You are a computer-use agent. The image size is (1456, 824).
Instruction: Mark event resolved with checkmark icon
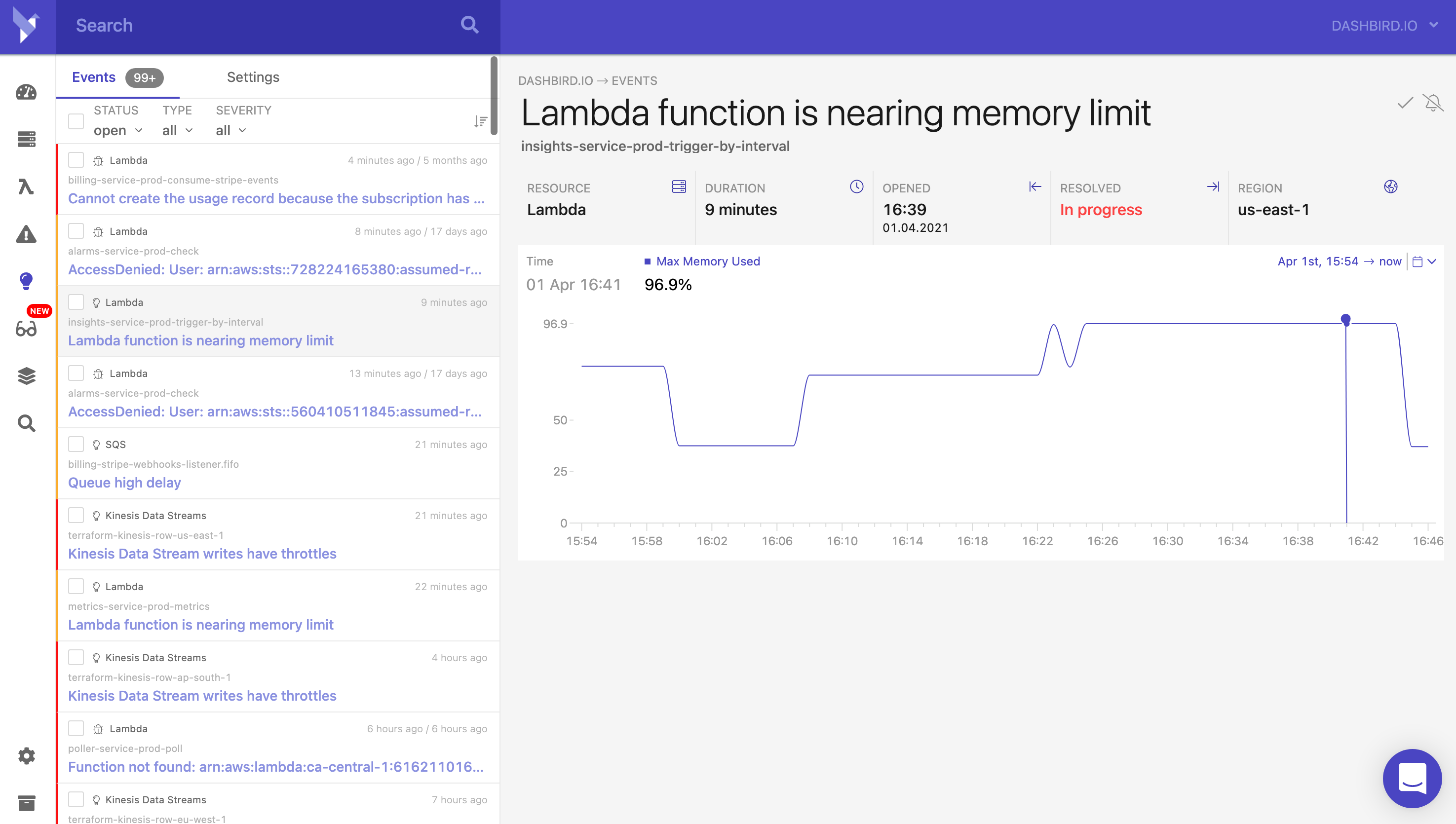tap(1405, 103)
